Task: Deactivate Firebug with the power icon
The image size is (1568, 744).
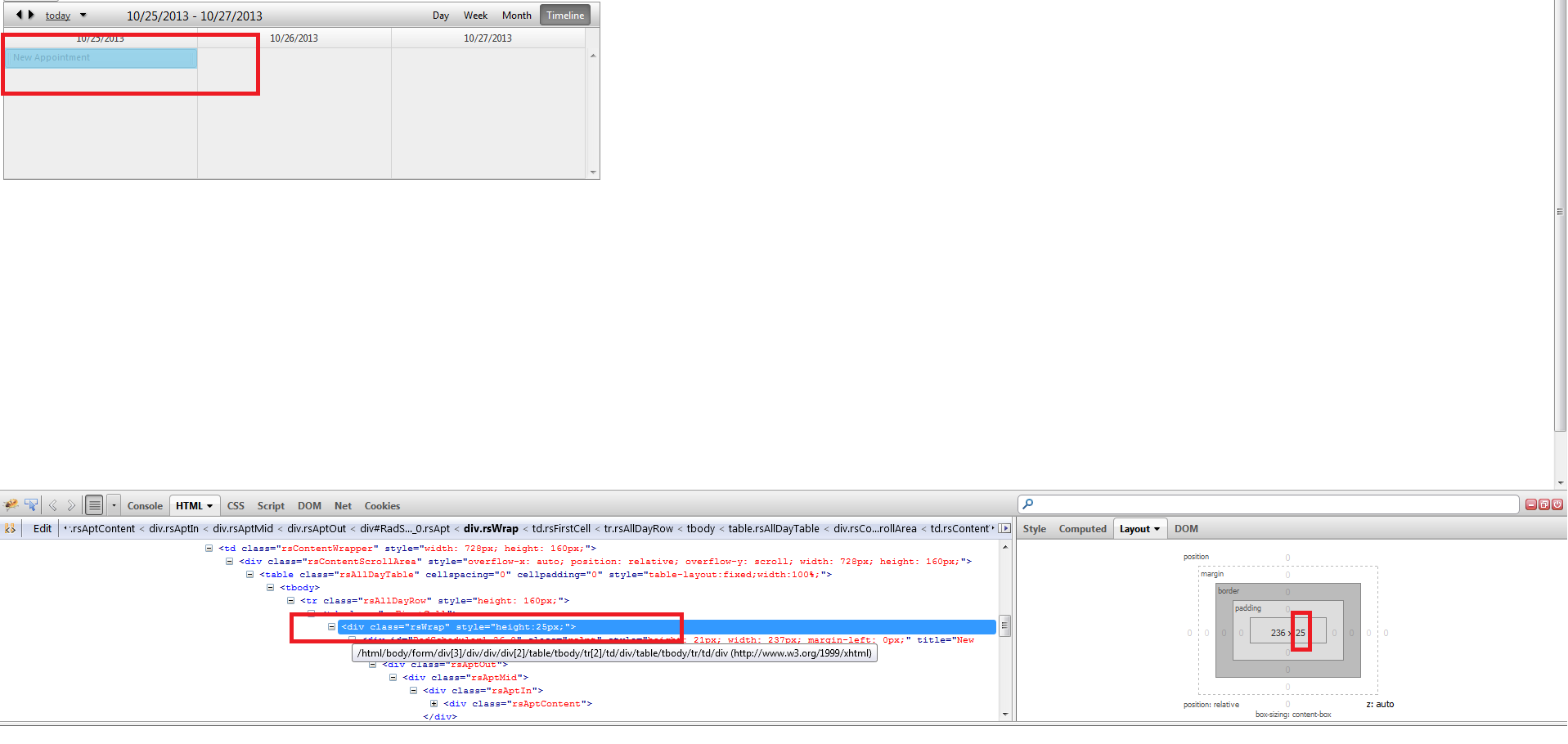Action: [x=1557, y=504]
